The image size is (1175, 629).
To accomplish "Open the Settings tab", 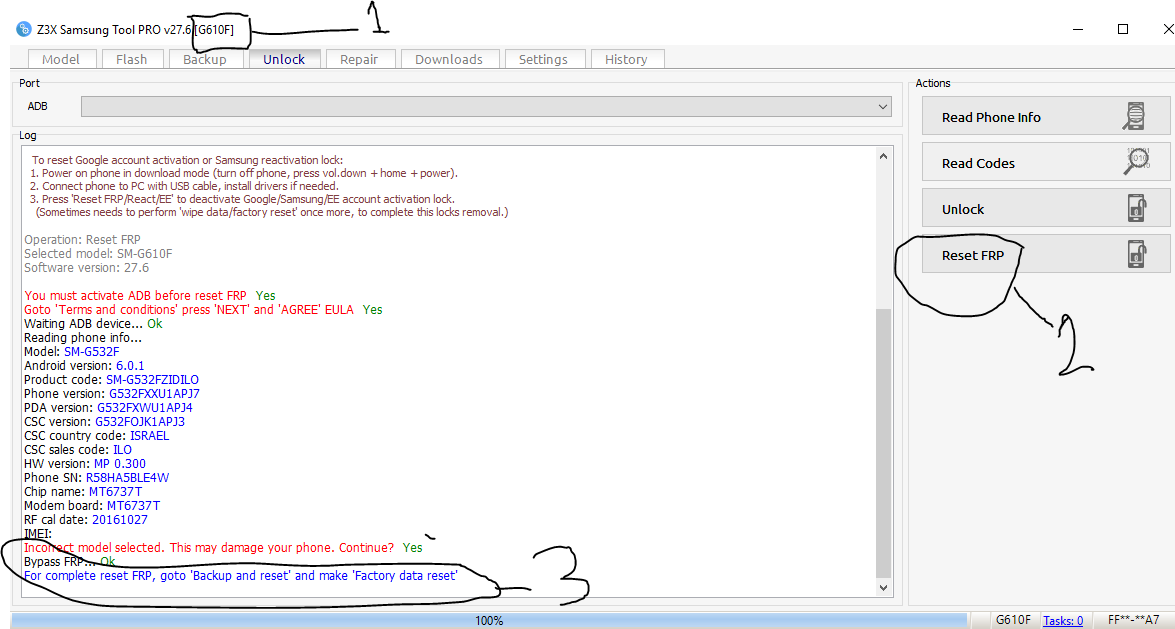I will (x=543, y=59).
